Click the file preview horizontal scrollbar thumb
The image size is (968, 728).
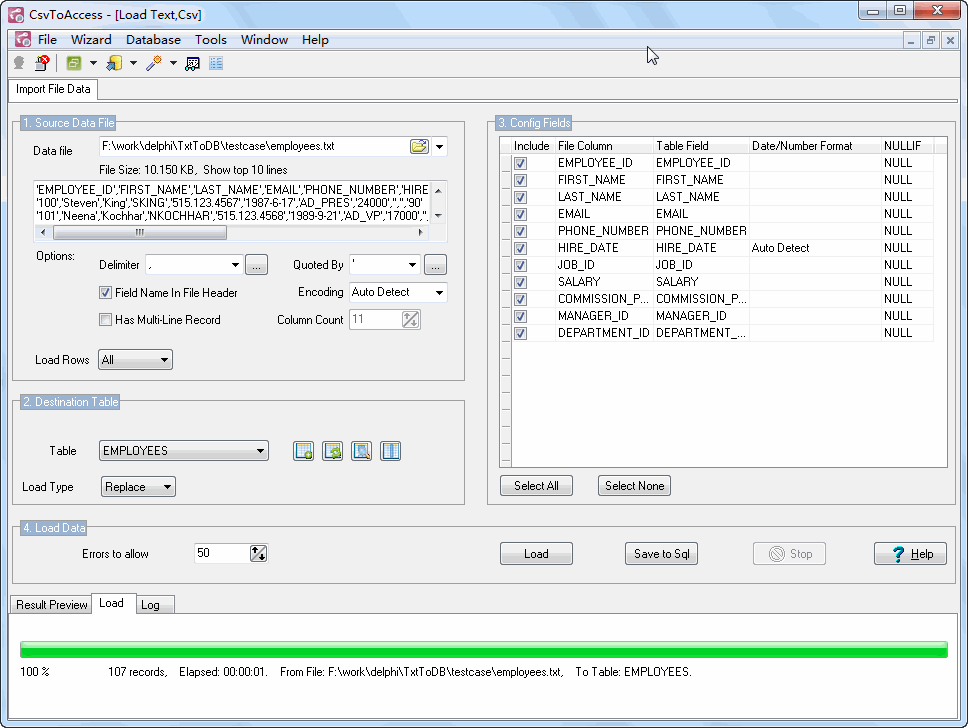click(x=140, y=233)
